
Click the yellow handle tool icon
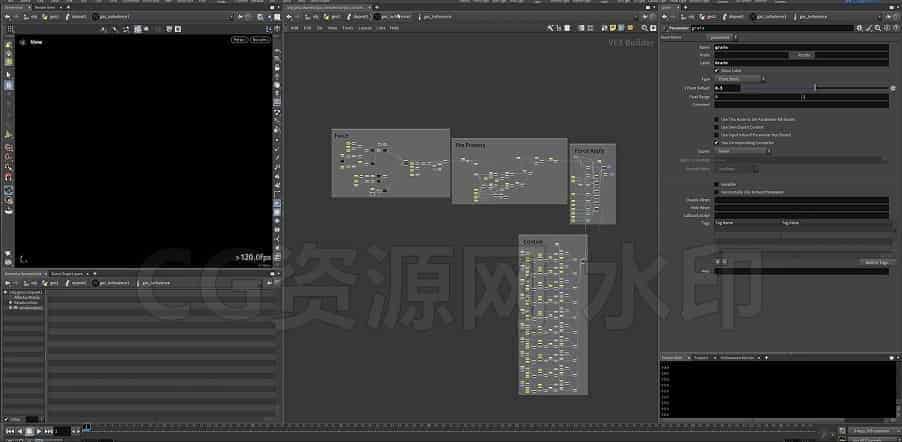[8, 134]
